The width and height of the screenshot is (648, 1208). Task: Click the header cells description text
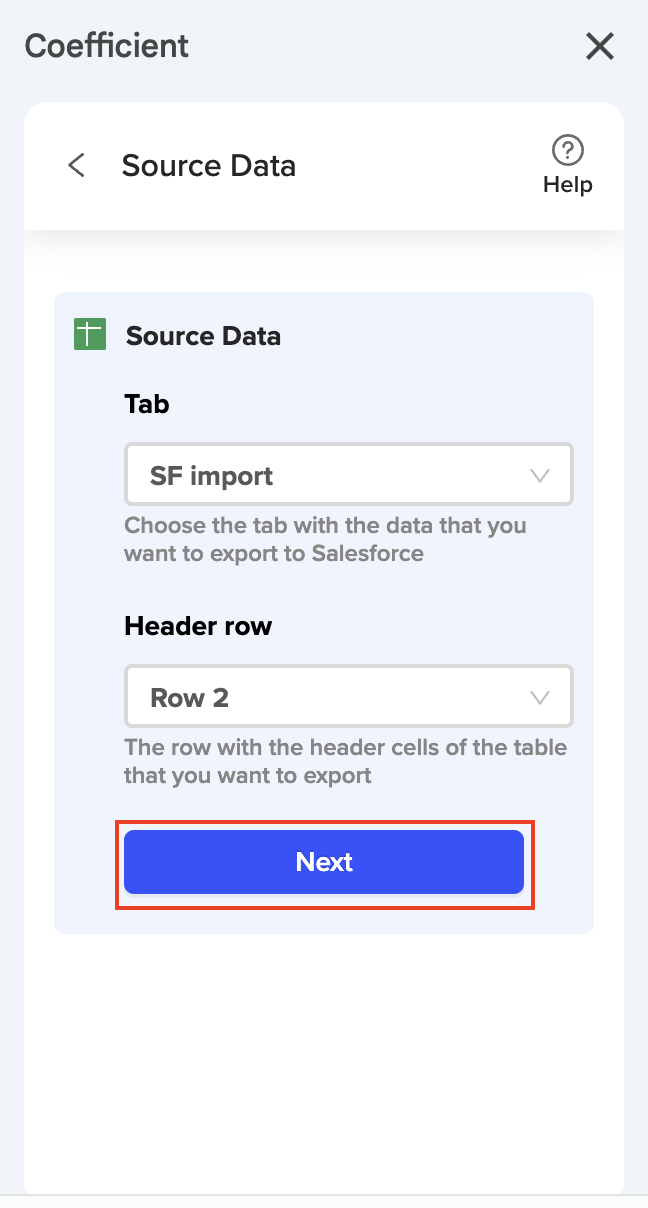(344, 761)
